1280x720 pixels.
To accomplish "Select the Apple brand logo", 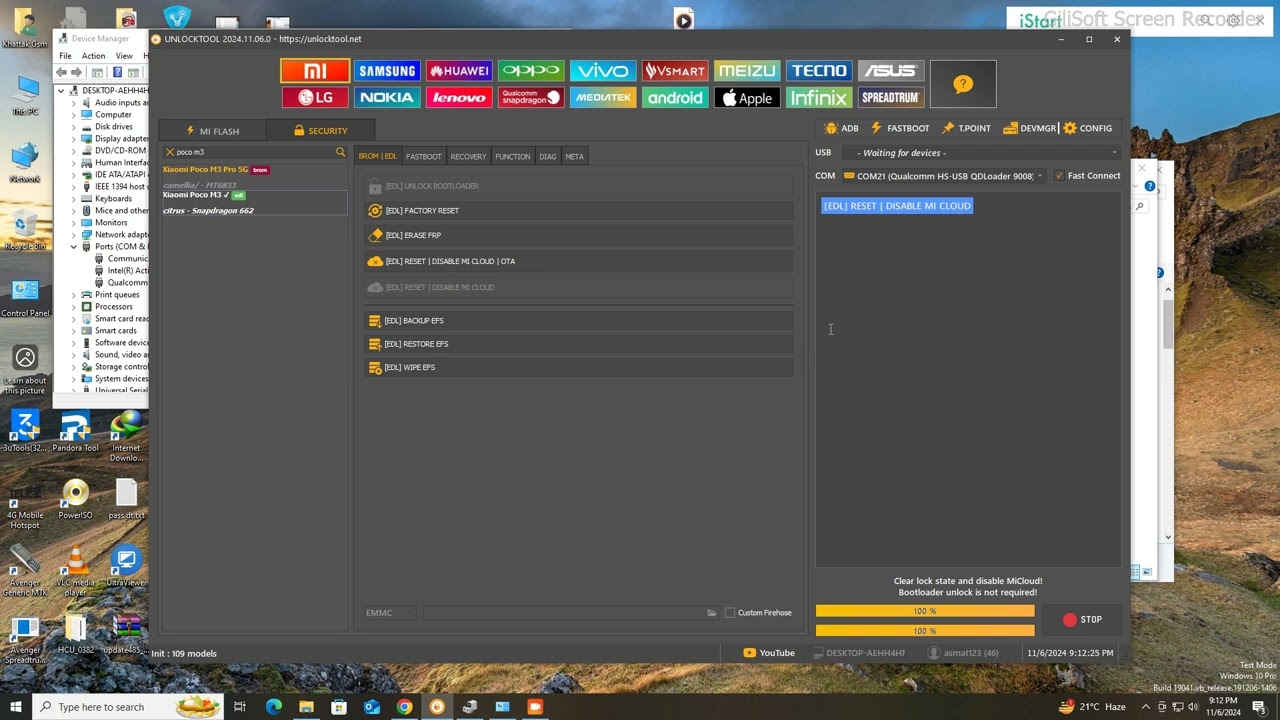I will click(747, 98).
